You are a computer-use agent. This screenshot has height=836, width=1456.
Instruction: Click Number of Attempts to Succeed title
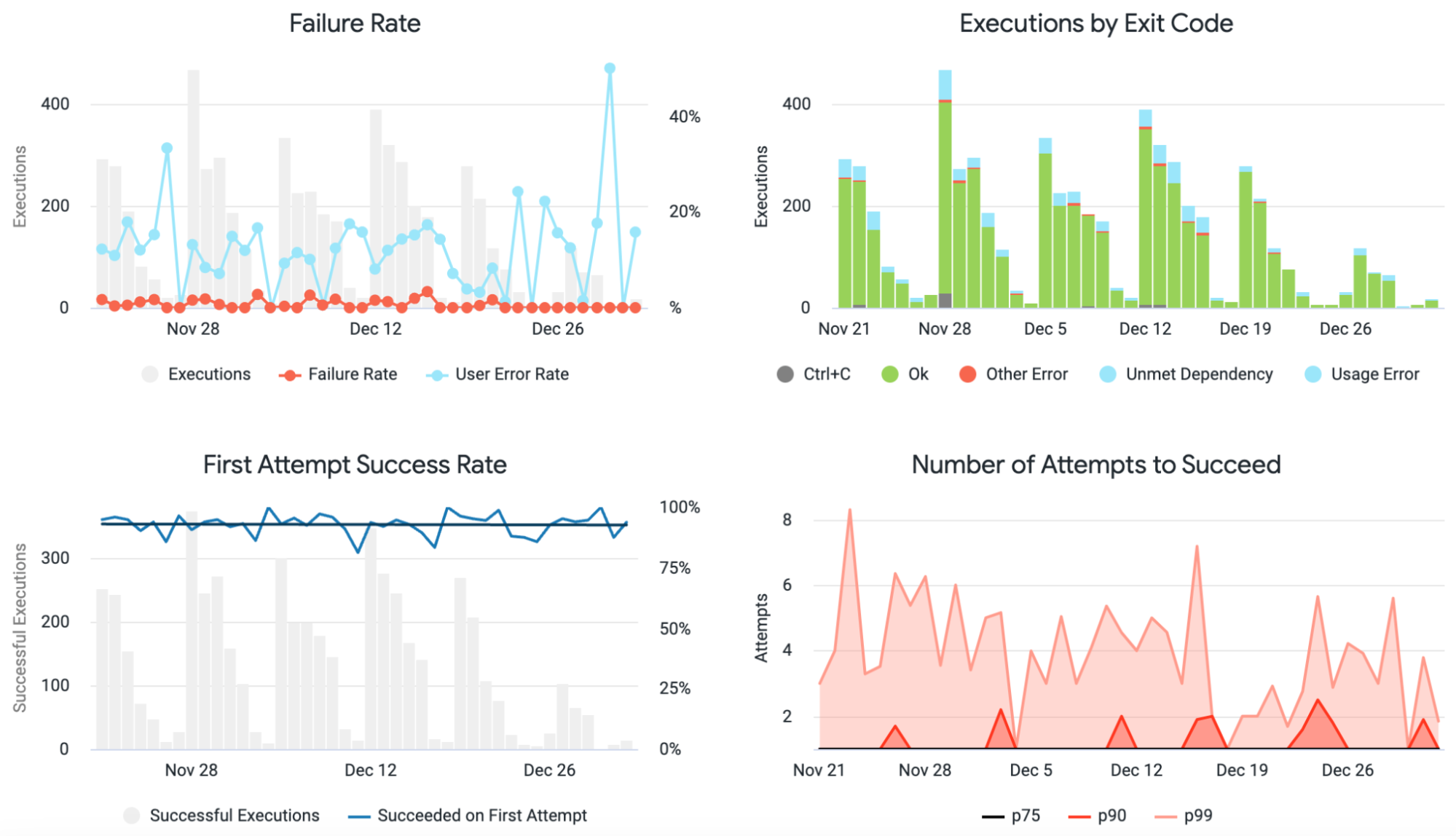(x=1095, y=465)
